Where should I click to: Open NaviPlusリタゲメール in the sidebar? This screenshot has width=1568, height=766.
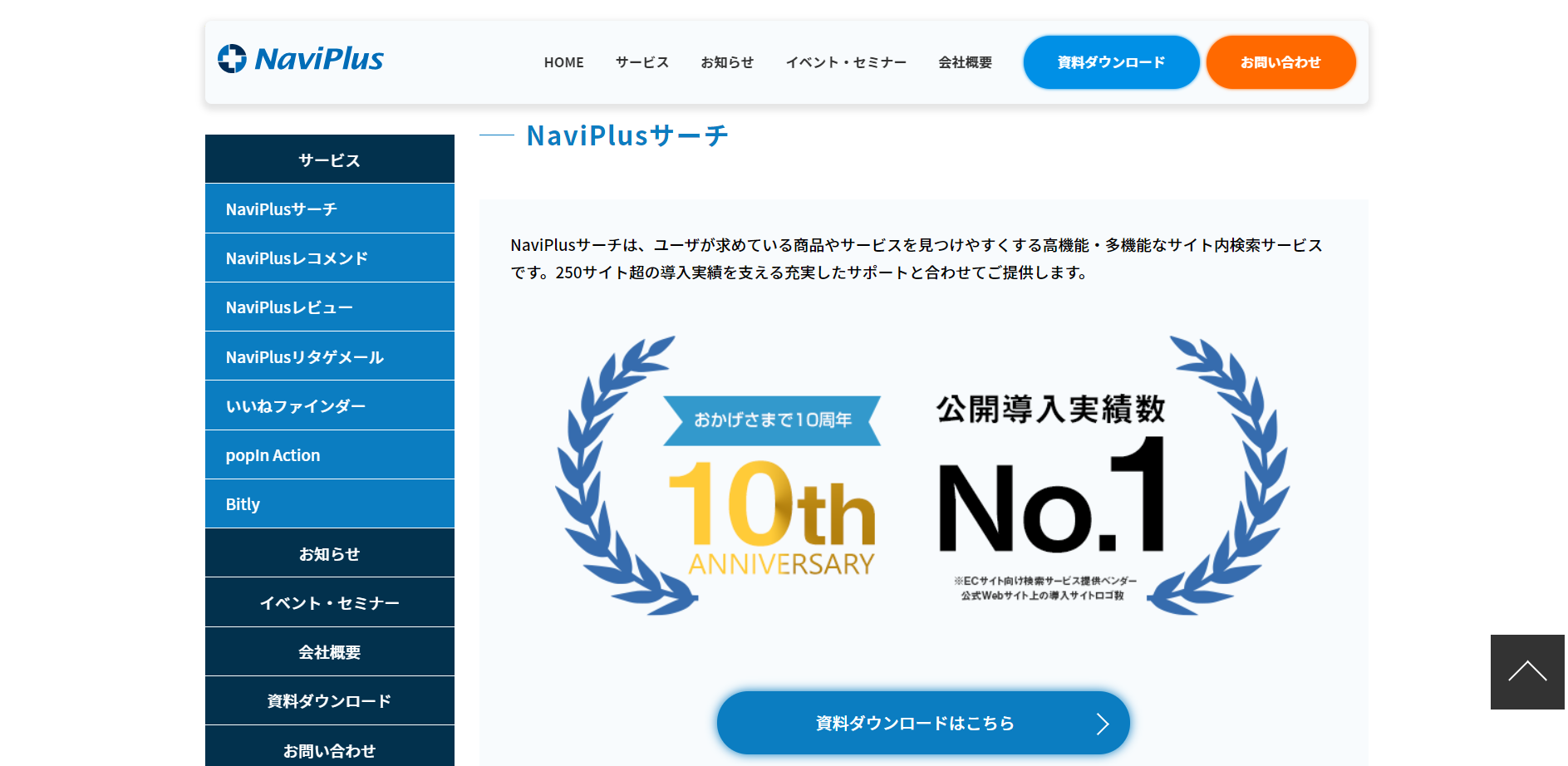(x=304, y=357)
